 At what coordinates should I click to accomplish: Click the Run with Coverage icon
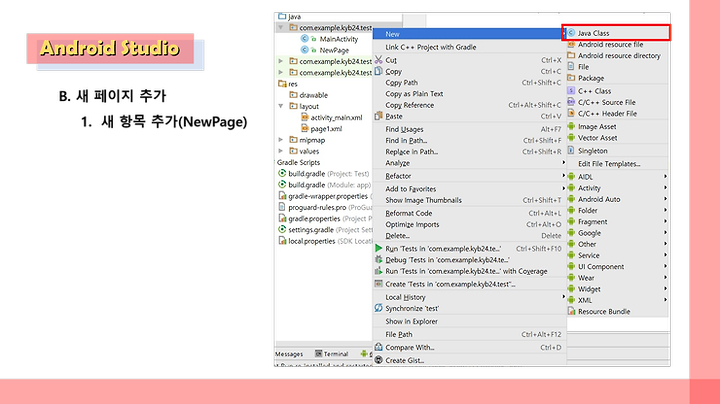pos(378,271)
